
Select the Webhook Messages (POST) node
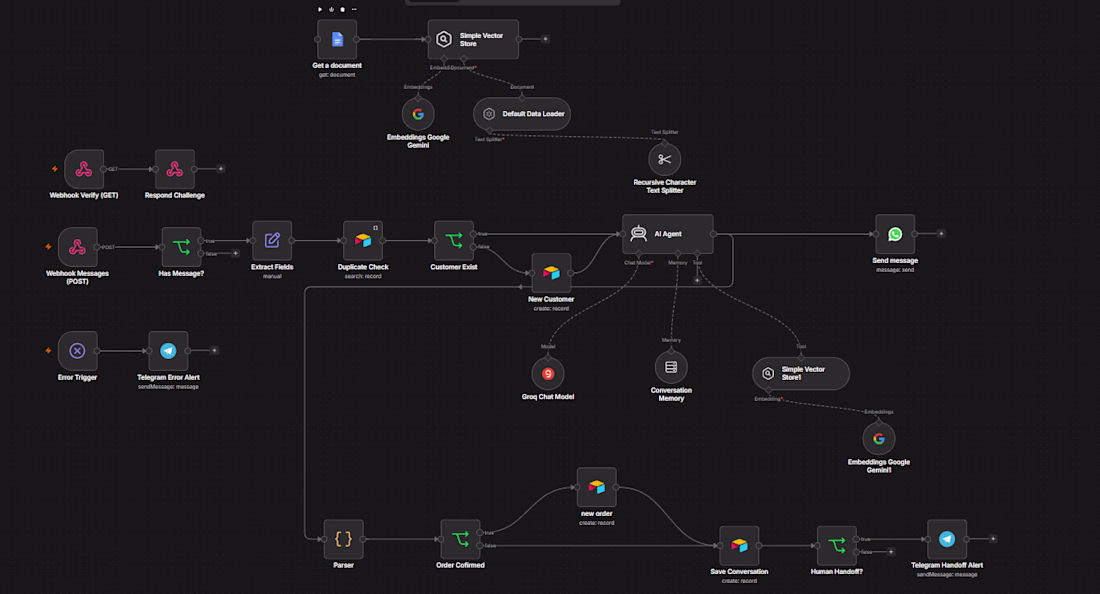coord(78,247)
